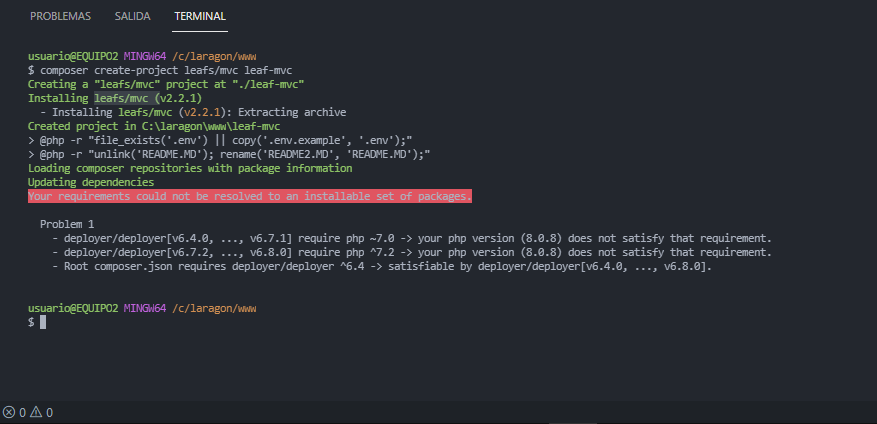Click the '@php -r "file_exists('.env')' script line

coord(220,140)
